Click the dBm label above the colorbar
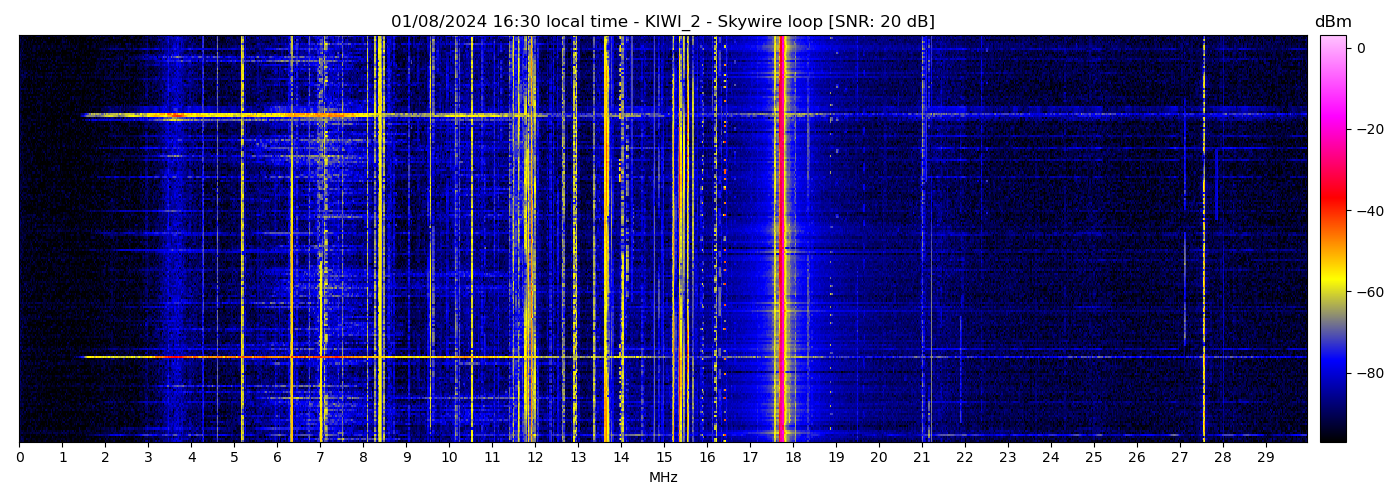 [1332, 22]
